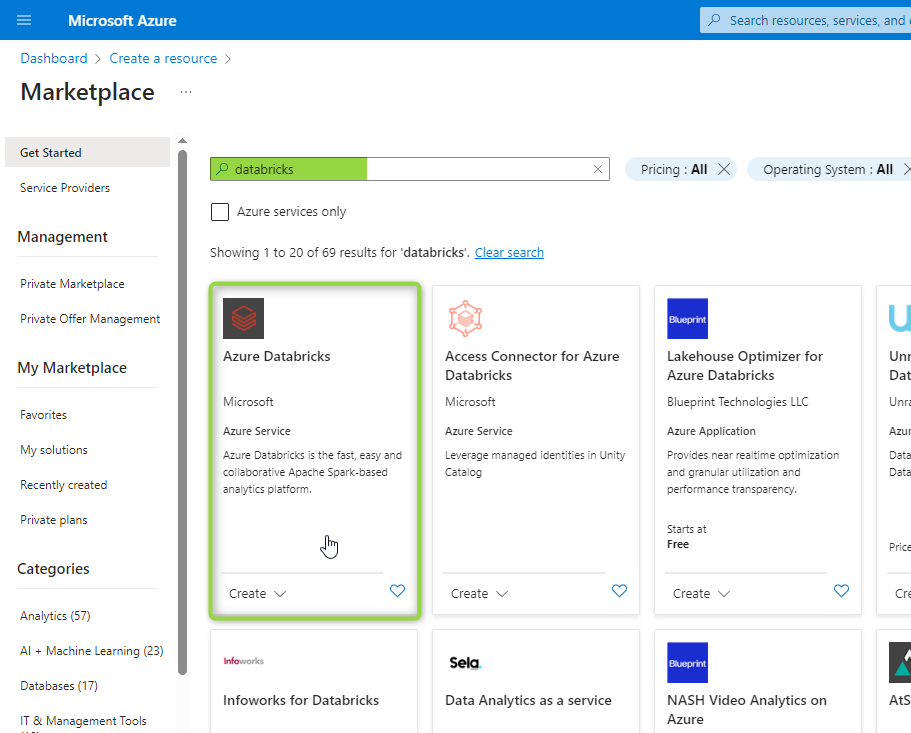Click in the databricks marketplace search field

pyautogui.click(x=410, y=169)
